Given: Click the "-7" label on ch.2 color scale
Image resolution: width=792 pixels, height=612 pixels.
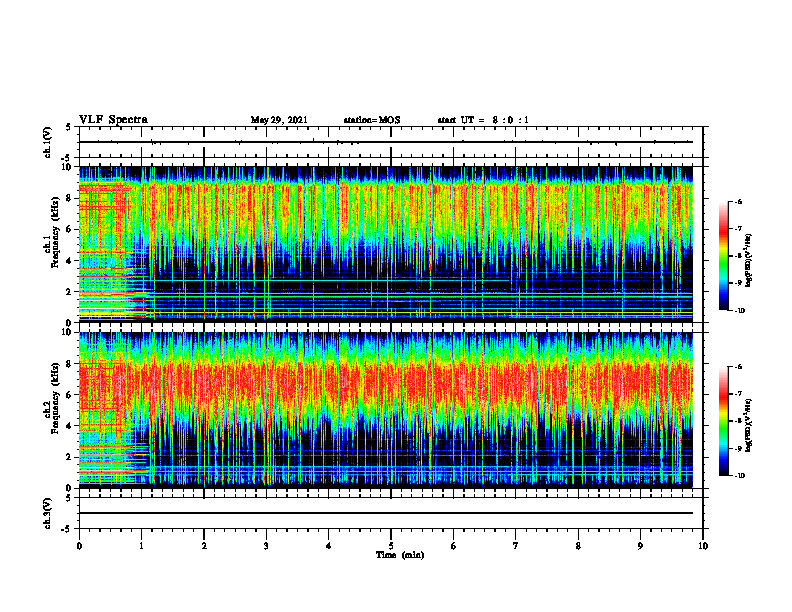Looking at the screenshot, I should pos(738,394).
